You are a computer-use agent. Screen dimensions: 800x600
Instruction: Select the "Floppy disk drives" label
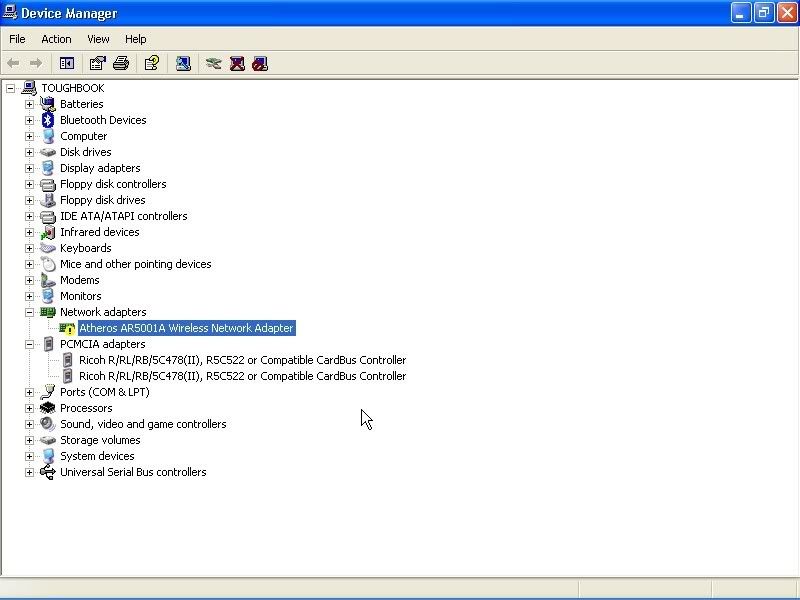click(103, 200)
